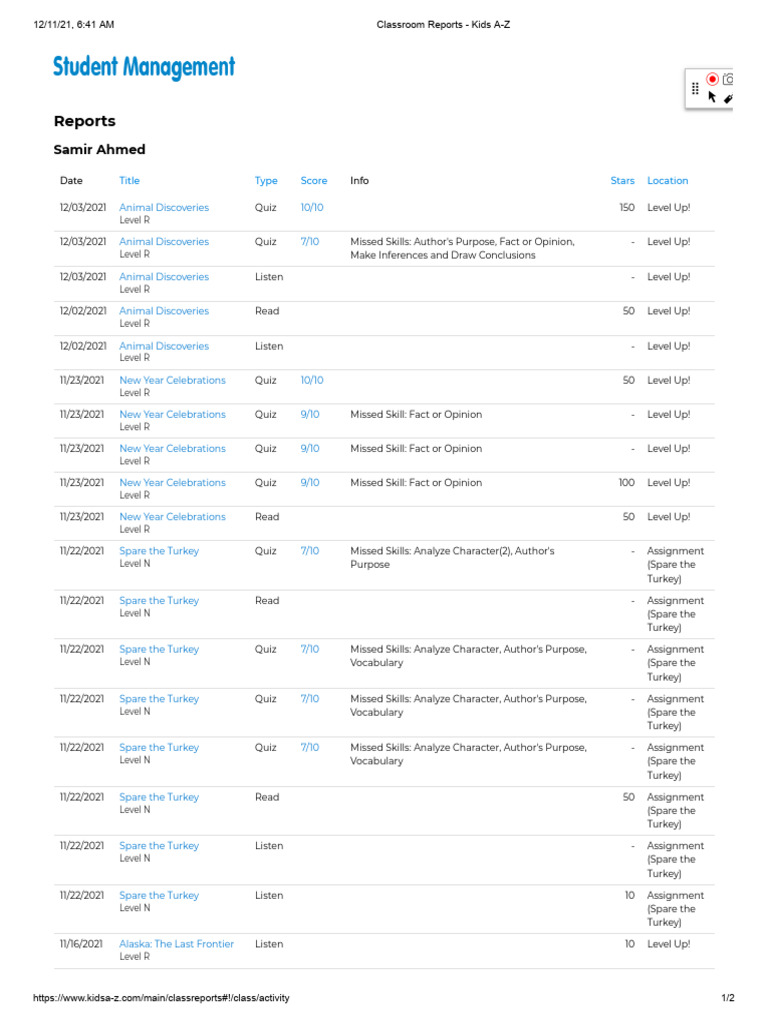Sort the report by Stars column

pyautogui.click(x=622, y=181)
